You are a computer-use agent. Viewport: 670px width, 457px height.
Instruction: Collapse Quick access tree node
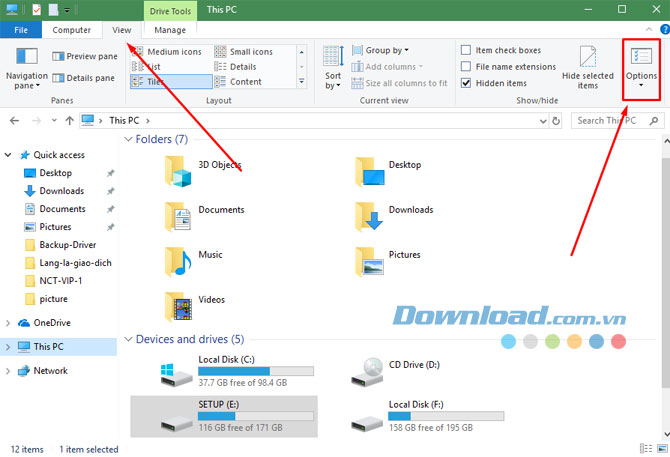8,155
